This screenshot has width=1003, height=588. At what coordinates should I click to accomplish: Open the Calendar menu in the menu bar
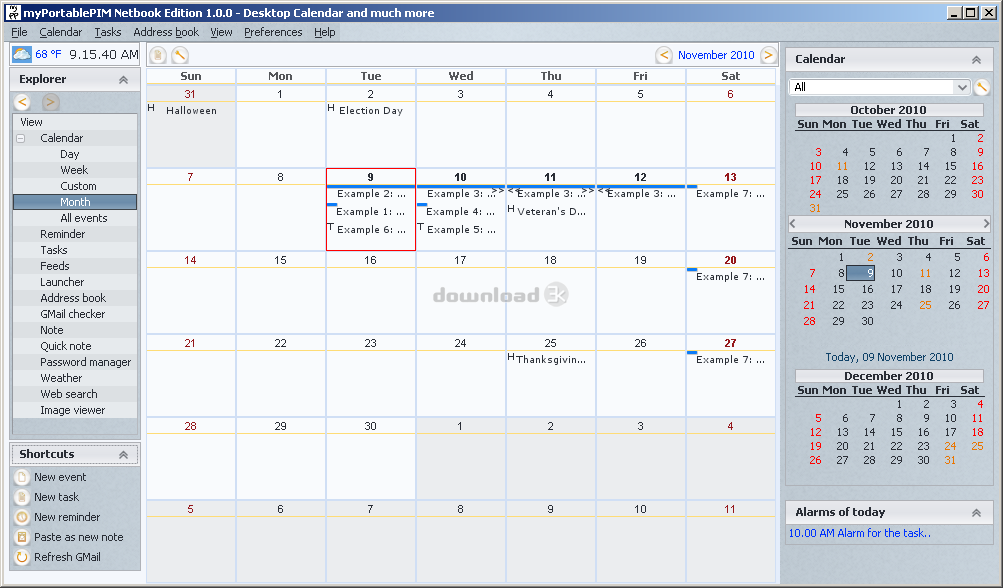[61, 32]
